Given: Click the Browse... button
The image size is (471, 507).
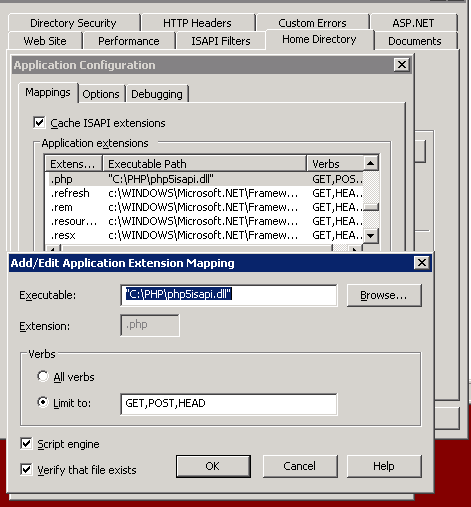Looking at the screenshot, I should coord(384,295).
